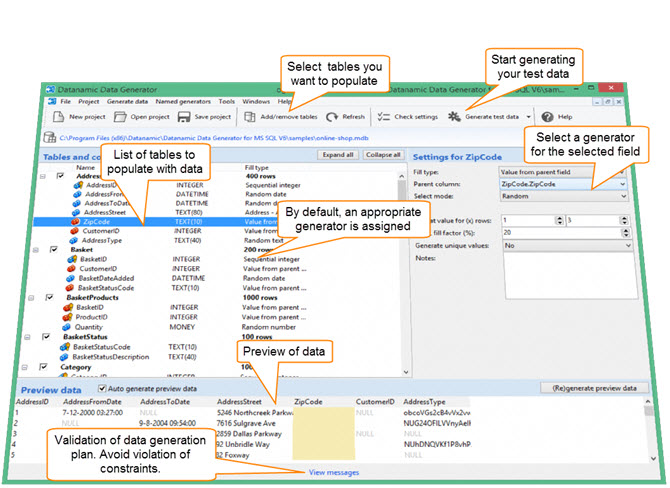
Task: Click (Re)generate preview data button
Action: [x=594, y=388]
